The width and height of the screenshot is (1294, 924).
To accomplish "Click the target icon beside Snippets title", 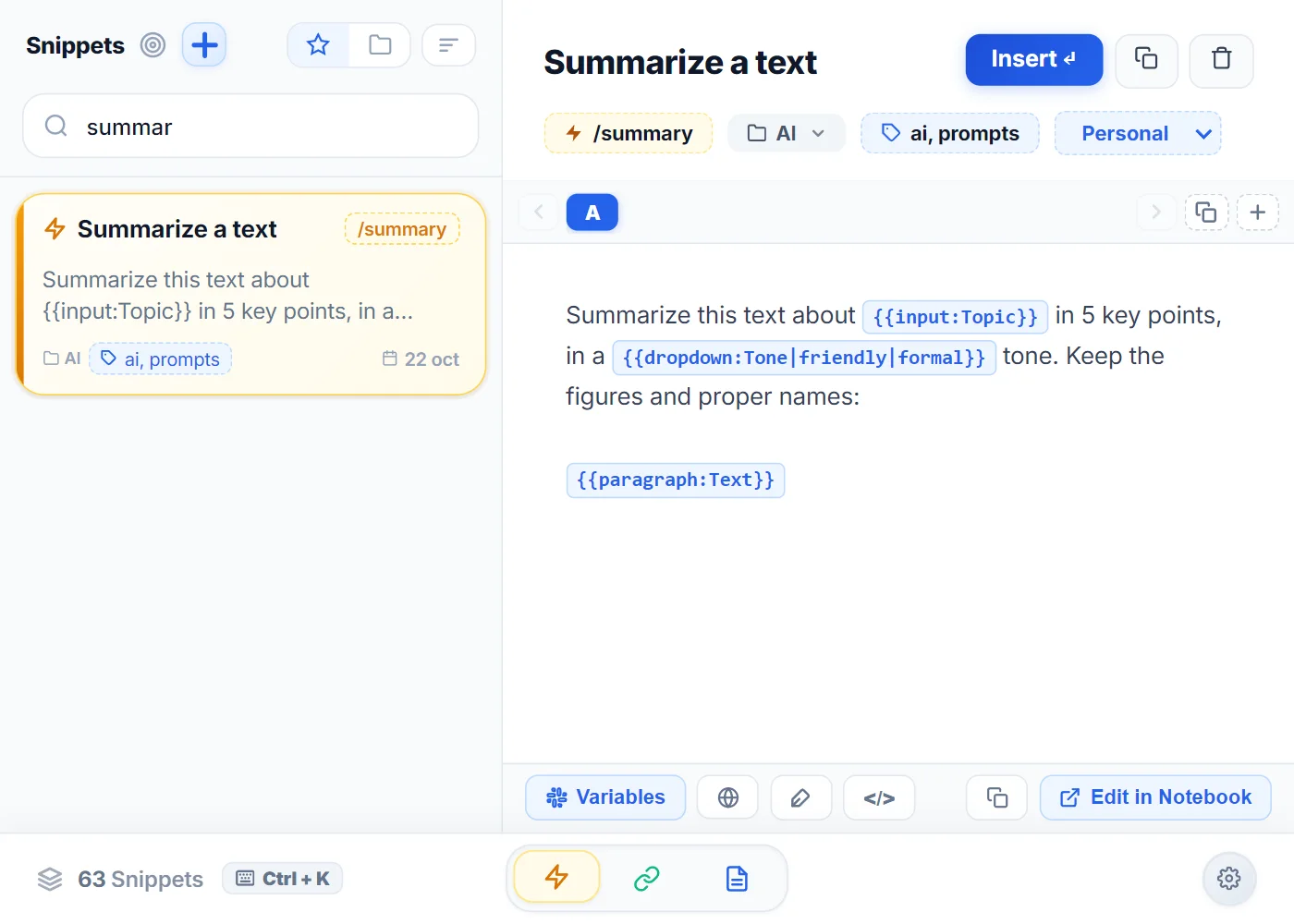I will tap(153, 44).
